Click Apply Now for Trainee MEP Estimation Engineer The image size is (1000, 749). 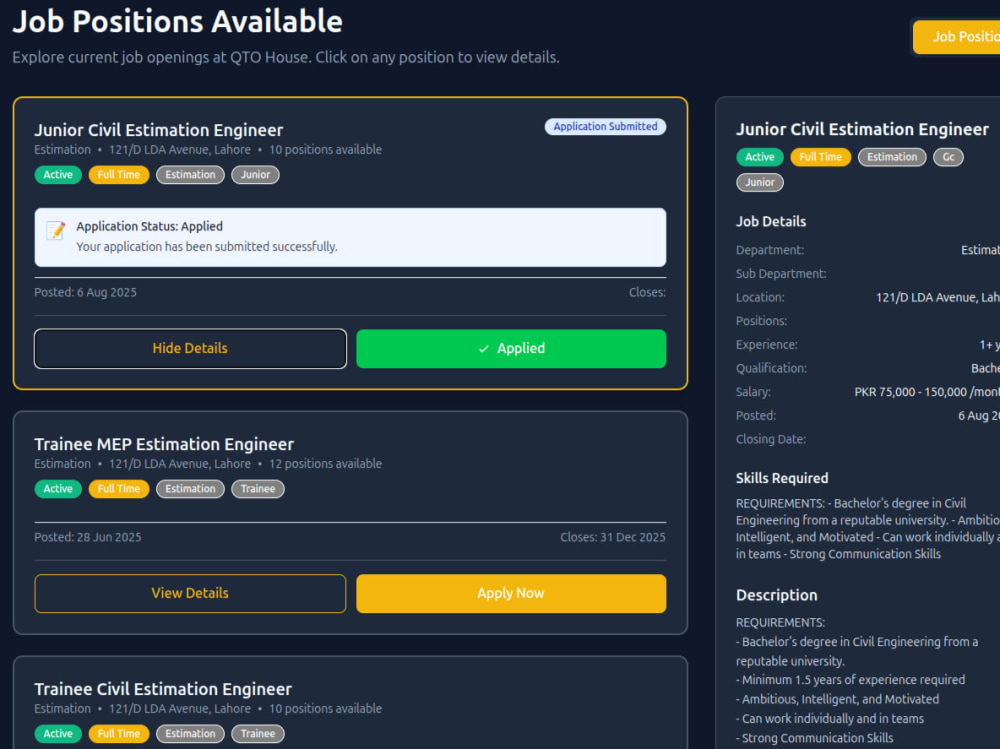[x=511, y=593]
